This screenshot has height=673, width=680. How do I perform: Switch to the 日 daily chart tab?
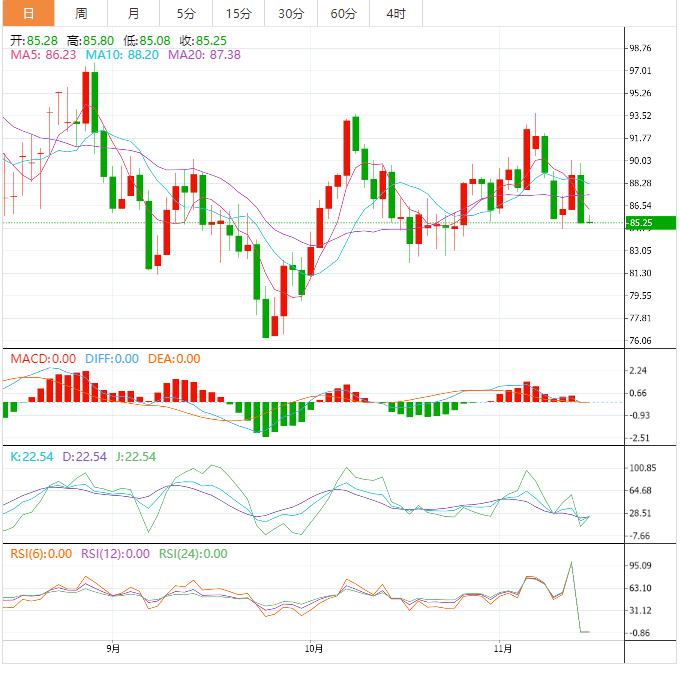(x=27, y=13)
